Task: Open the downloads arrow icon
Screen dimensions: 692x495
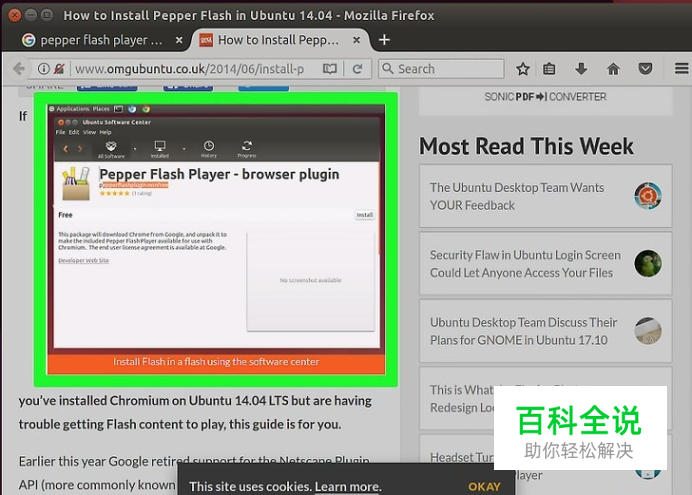Action: pos(581,69)
